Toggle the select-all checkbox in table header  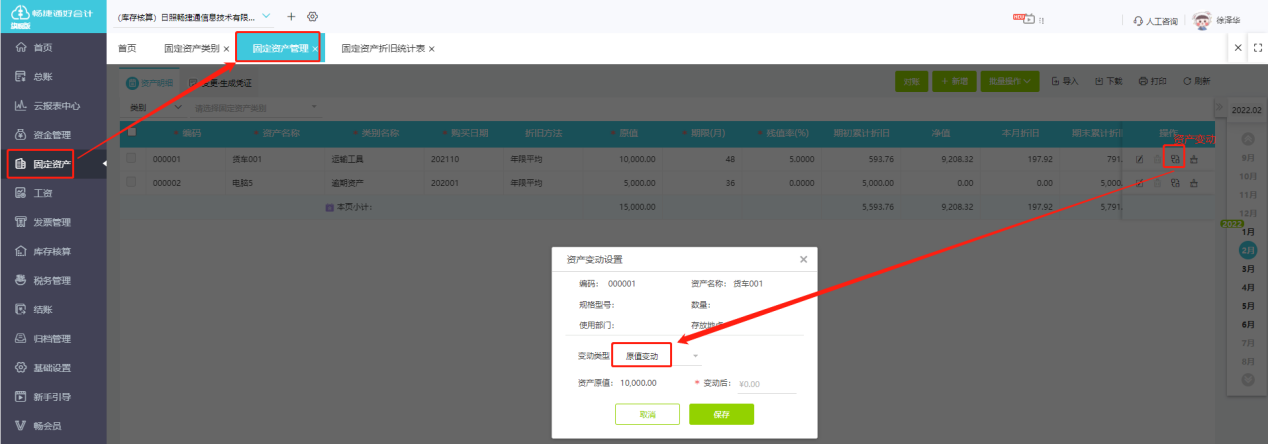tap(132, 132)
